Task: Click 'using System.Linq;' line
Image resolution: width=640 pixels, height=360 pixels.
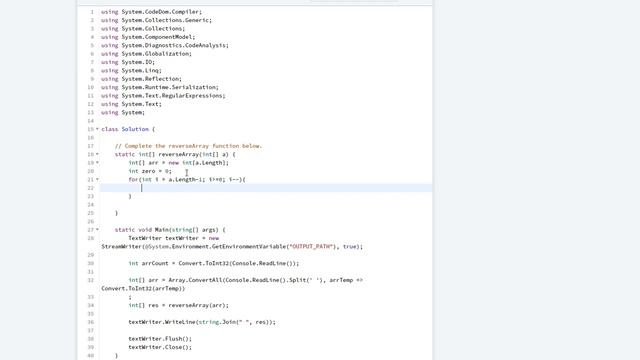Action: pos(131,70)
